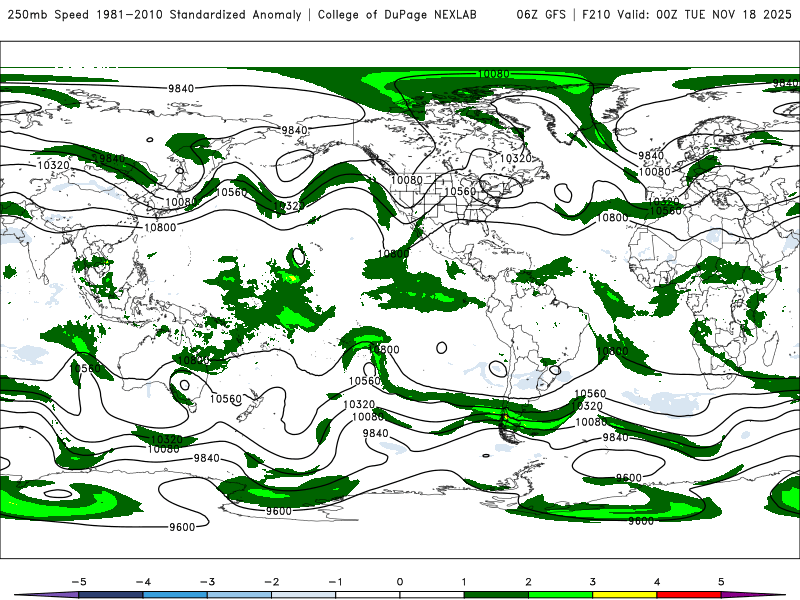Click the colorbar tick label 0
The width and height of the screenshot is (800, 600).
point(400,582)
